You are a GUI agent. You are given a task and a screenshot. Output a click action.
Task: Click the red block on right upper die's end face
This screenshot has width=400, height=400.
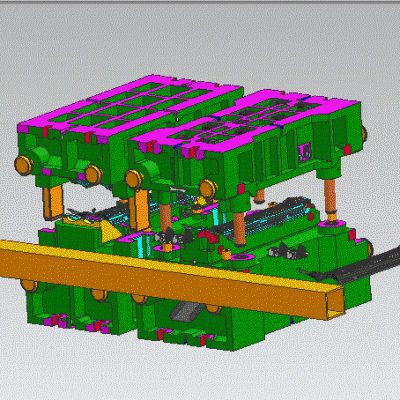click(x=347, y=150)
